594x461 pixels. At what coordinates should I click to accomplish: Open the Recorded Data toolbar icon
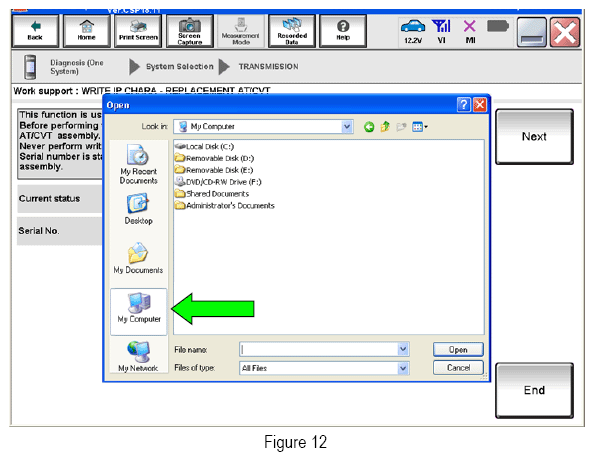point(292,31)
